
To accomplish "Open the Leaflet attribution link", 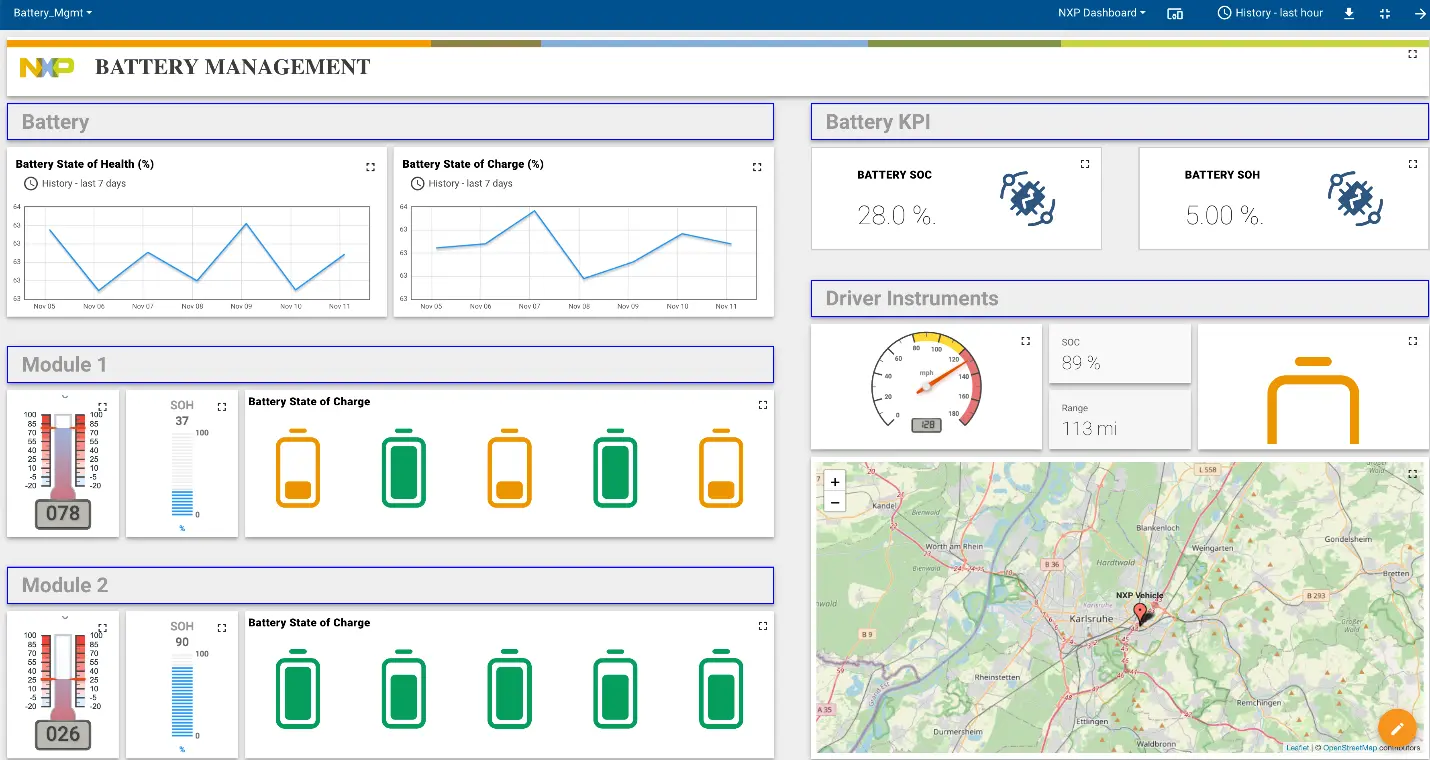I will click(x=1297, y=748).
